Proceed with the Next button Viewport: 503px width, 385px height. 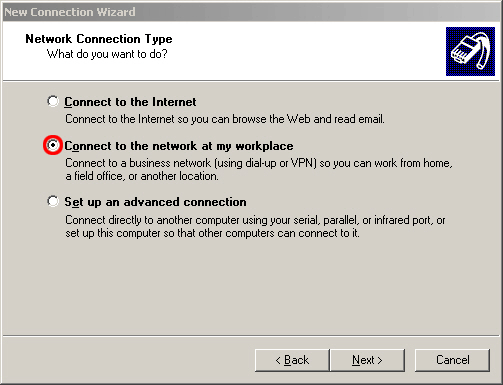[x=367, y=360]
